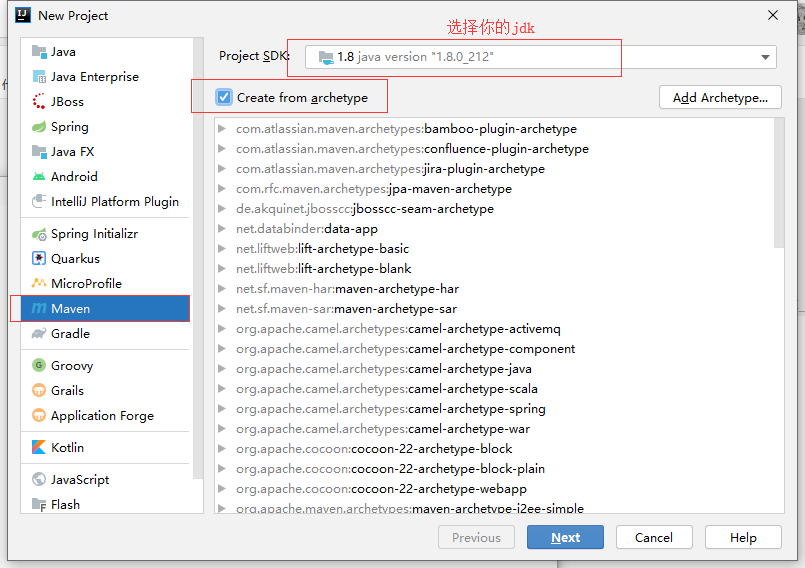This screenshot has height=568, width=805.
Task: Select Gradle project type
Action: 107,334
